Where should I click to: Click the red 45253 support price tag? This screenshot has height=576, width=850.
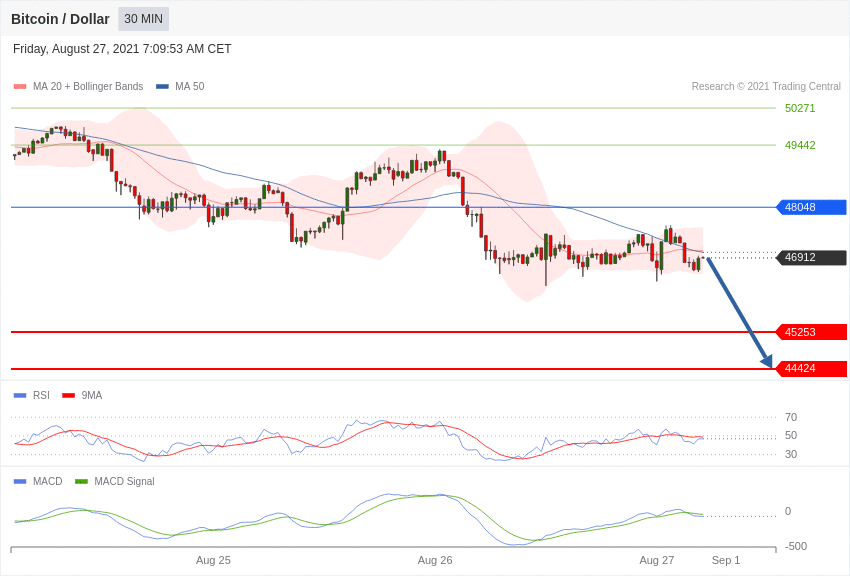click(812, 332)
